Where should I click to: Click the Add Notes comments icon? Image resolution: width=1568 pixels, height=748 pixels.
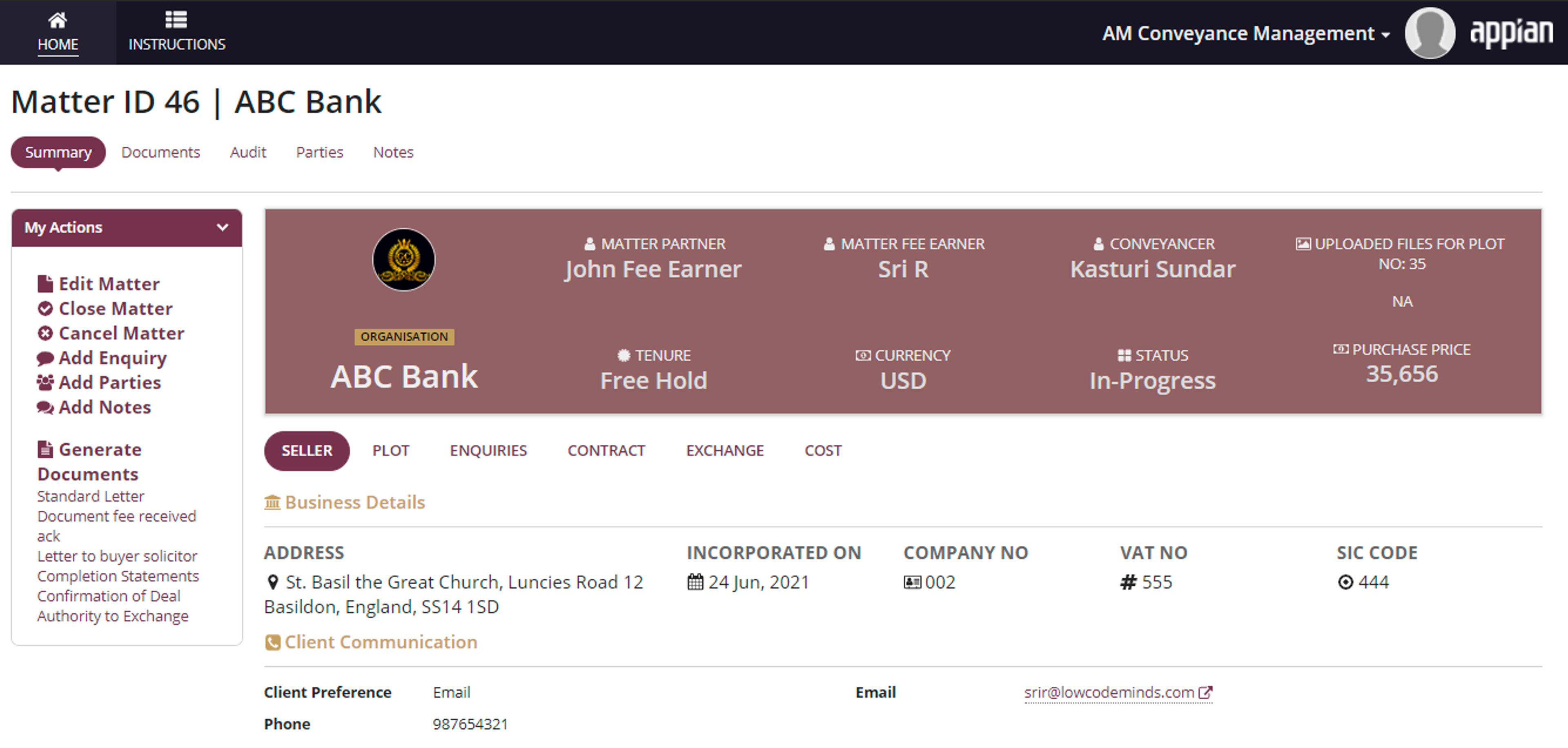[45, 408]
